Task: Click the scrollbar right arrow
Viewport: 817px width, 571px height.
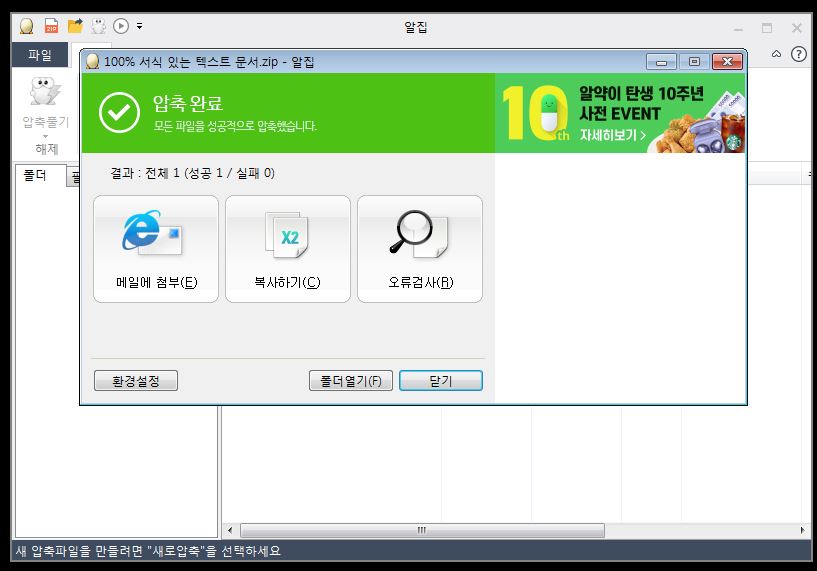Action: (802, 530)
